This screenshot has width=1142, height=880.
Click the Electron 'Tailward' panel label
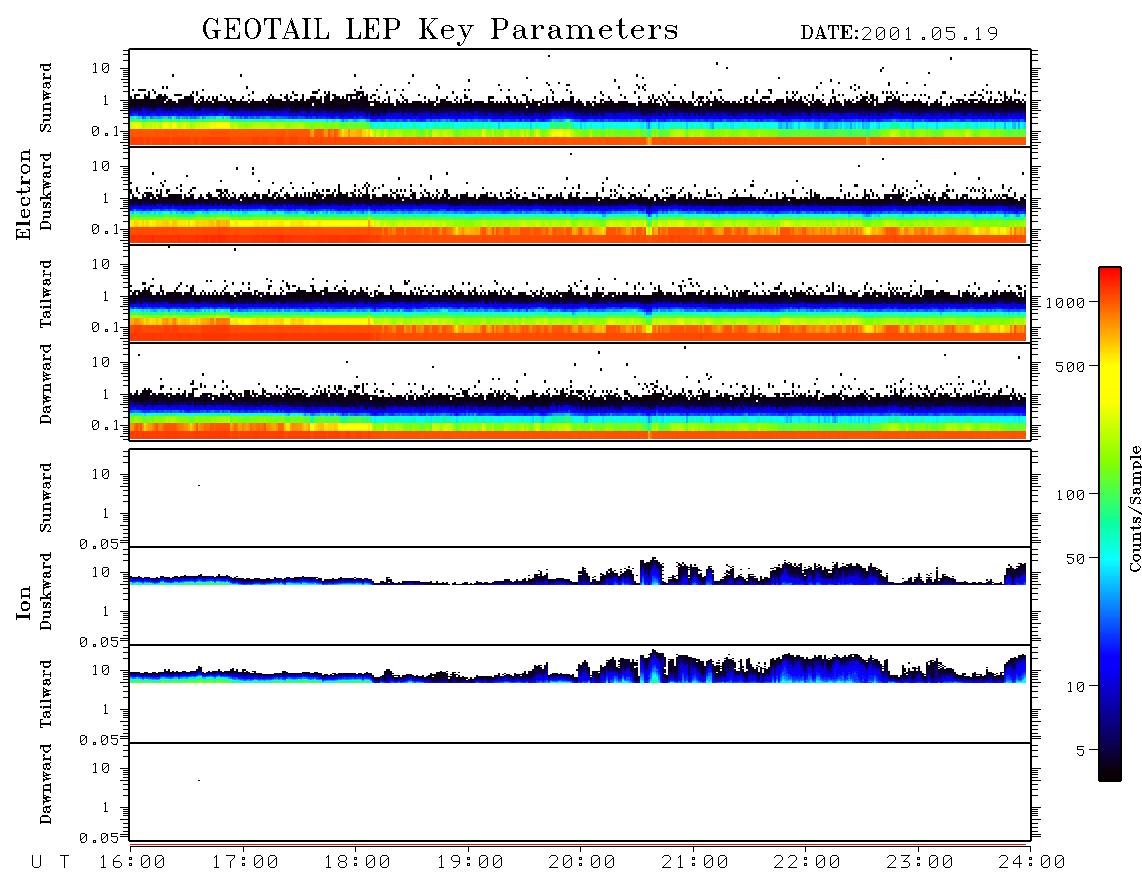tap(46, 294)
